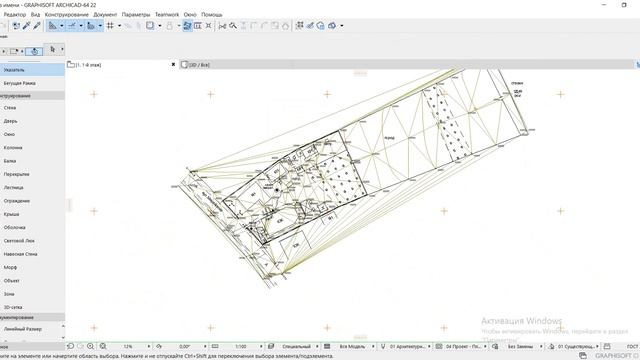This screenshot has width=640, height=360.
Task: Expand the grid snap options arrow
Action: 119,26
